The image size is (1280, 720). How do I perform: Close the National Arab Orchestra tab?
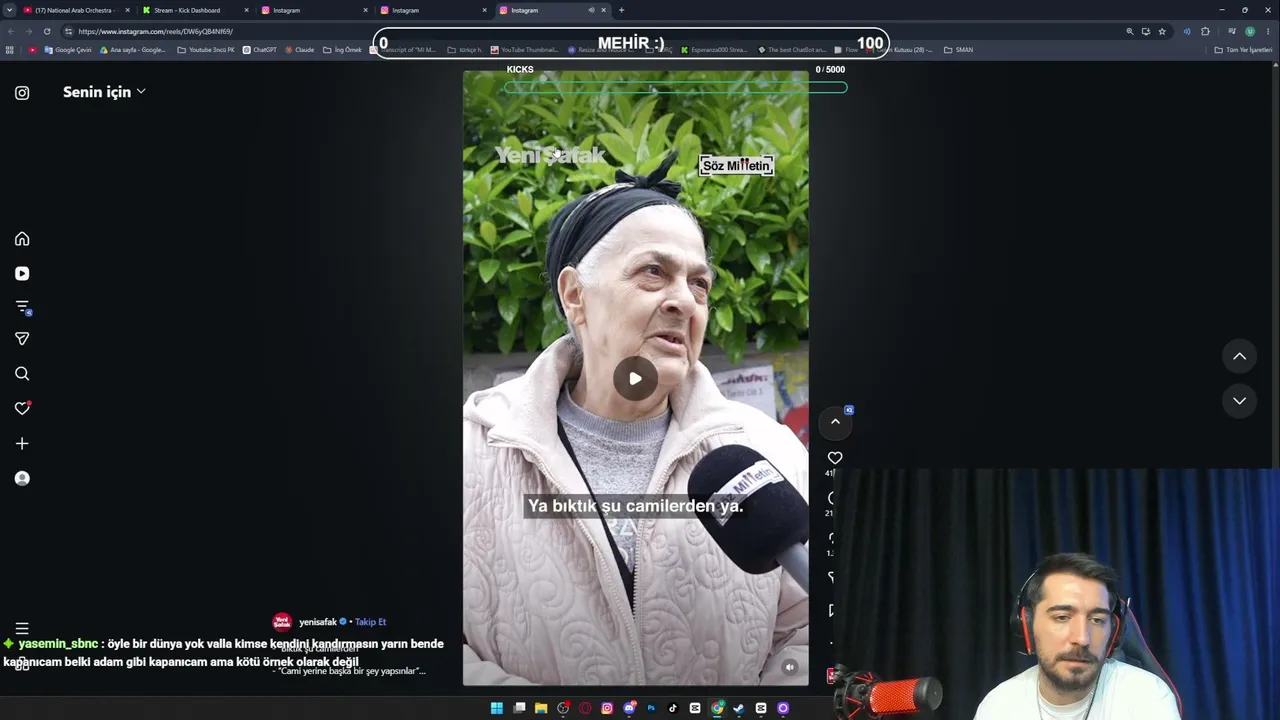(127, 10)
